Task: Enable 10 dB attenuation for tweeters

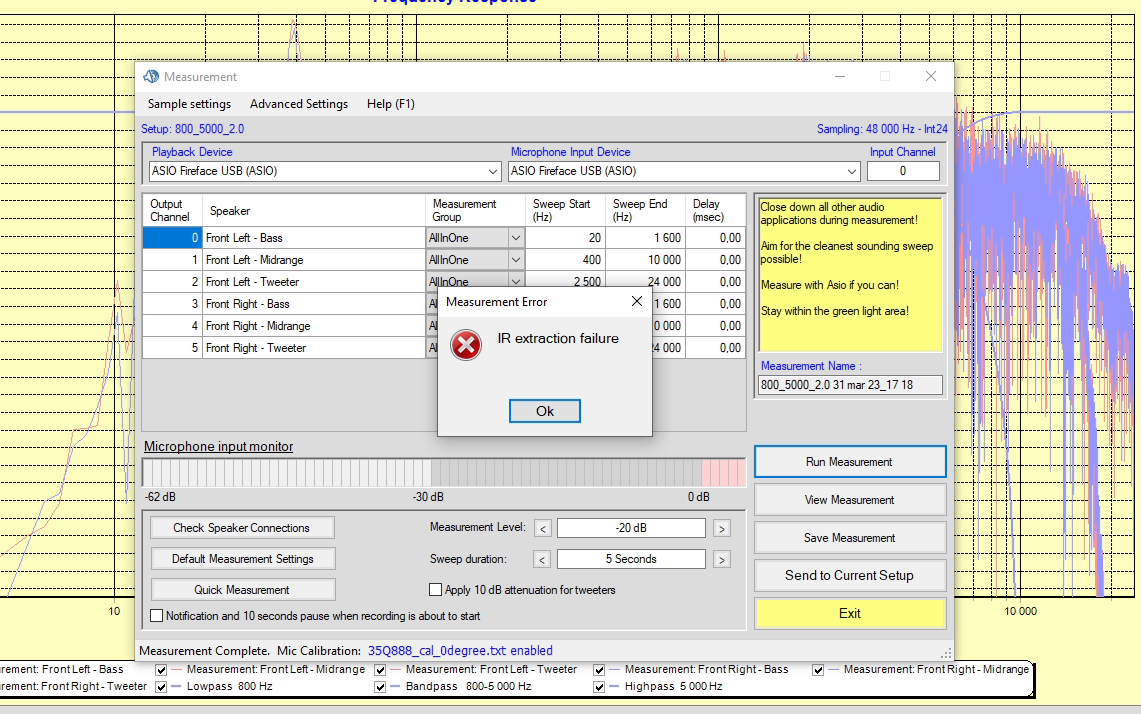Action: tap(435, 590)
